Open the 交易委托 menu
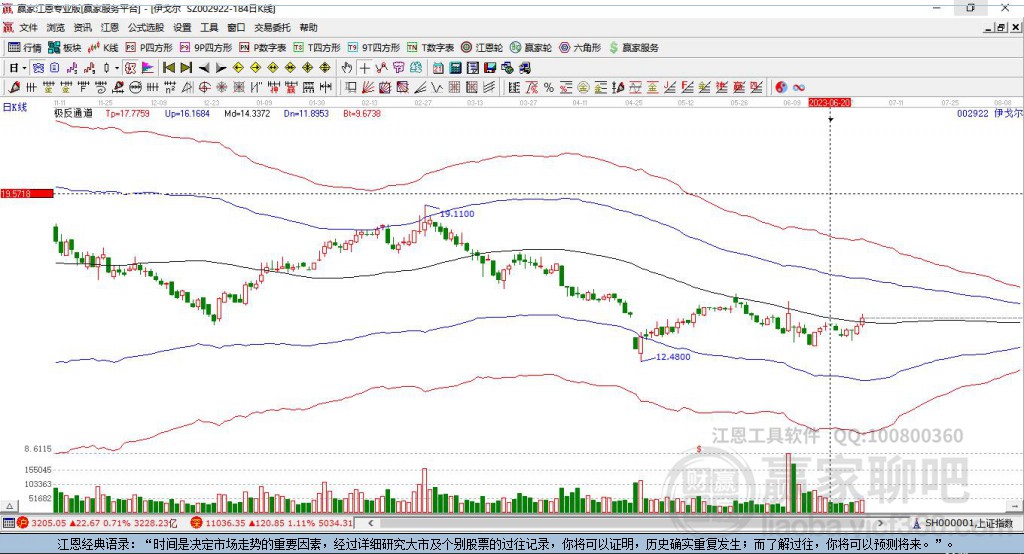Viewport: 1024px width, 554px height. point(272,27)
